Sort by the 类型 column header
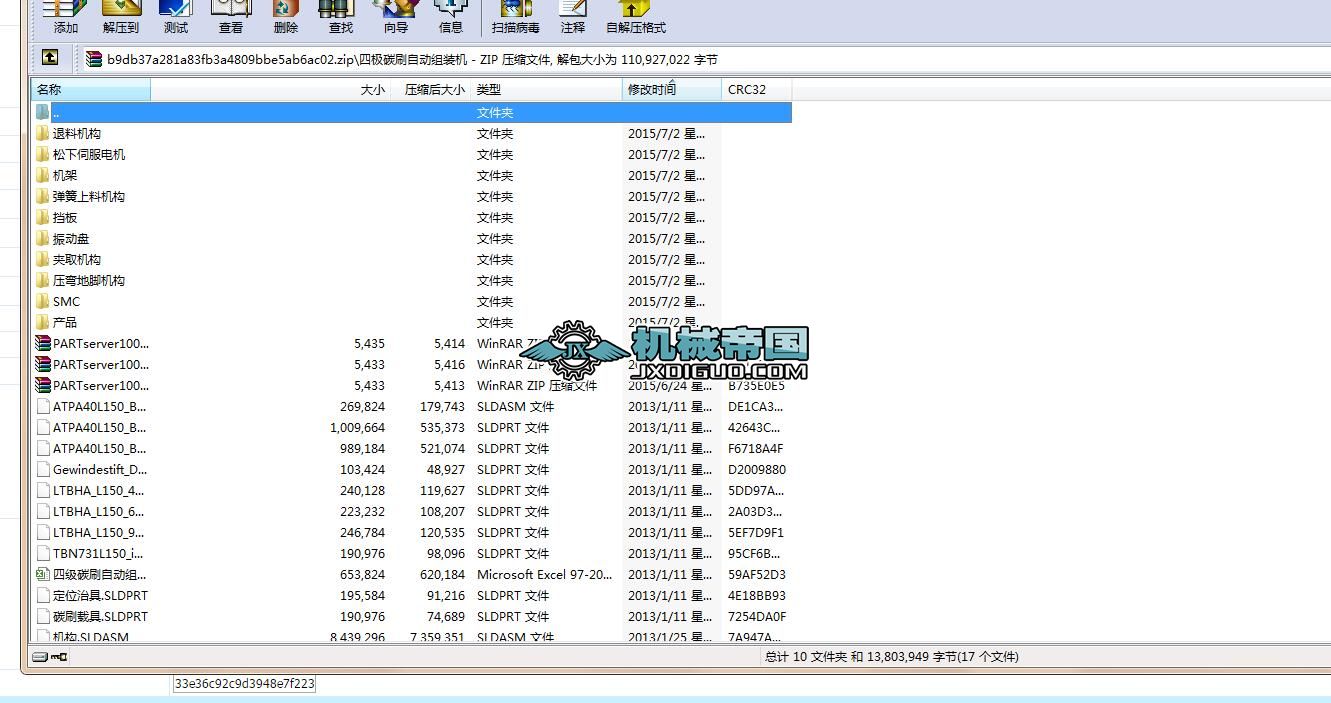Image resolution: width=1331 pixels, height=703 pixels. [546, 90]
